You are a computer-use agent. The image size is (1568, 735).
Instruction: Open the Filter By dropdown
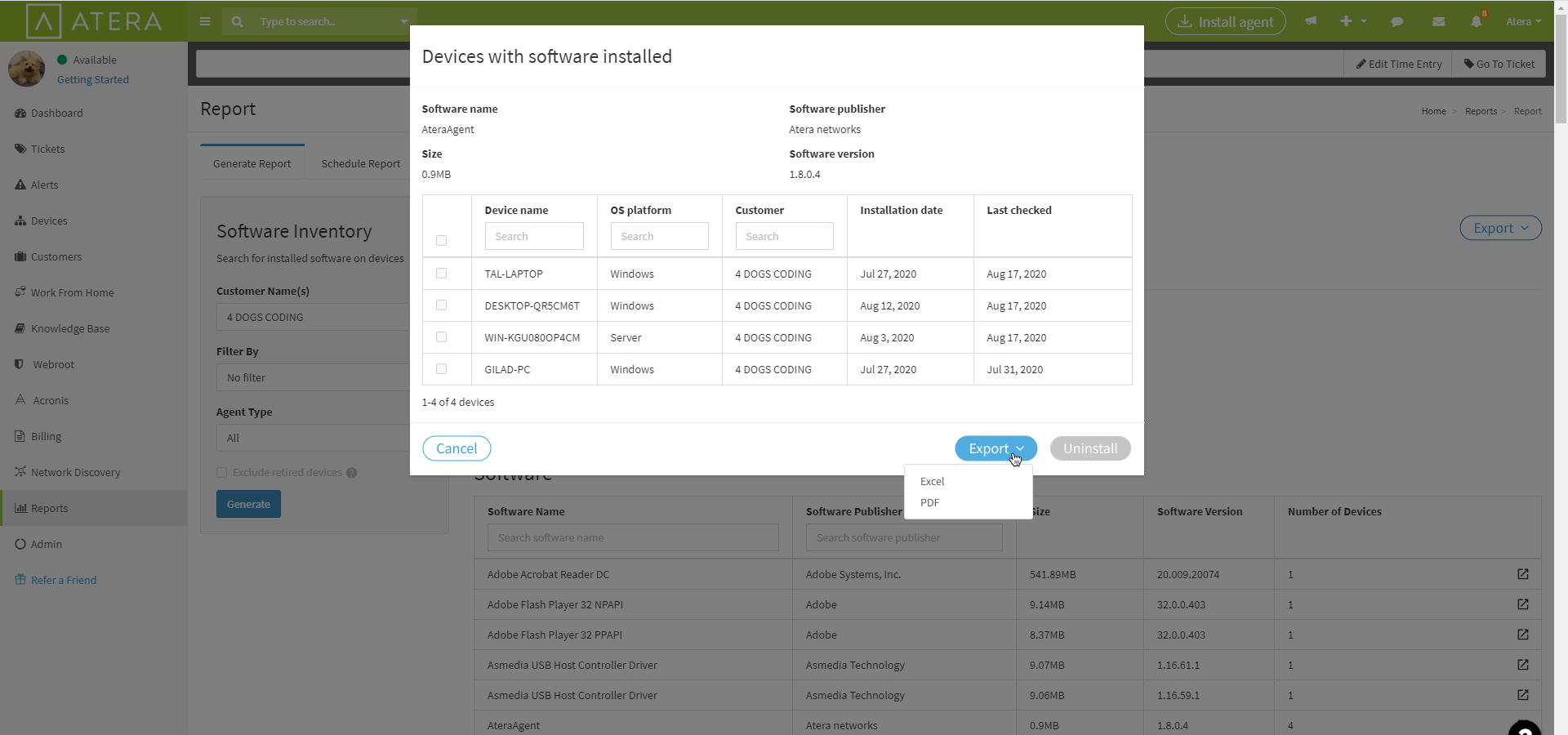[314, 377]
